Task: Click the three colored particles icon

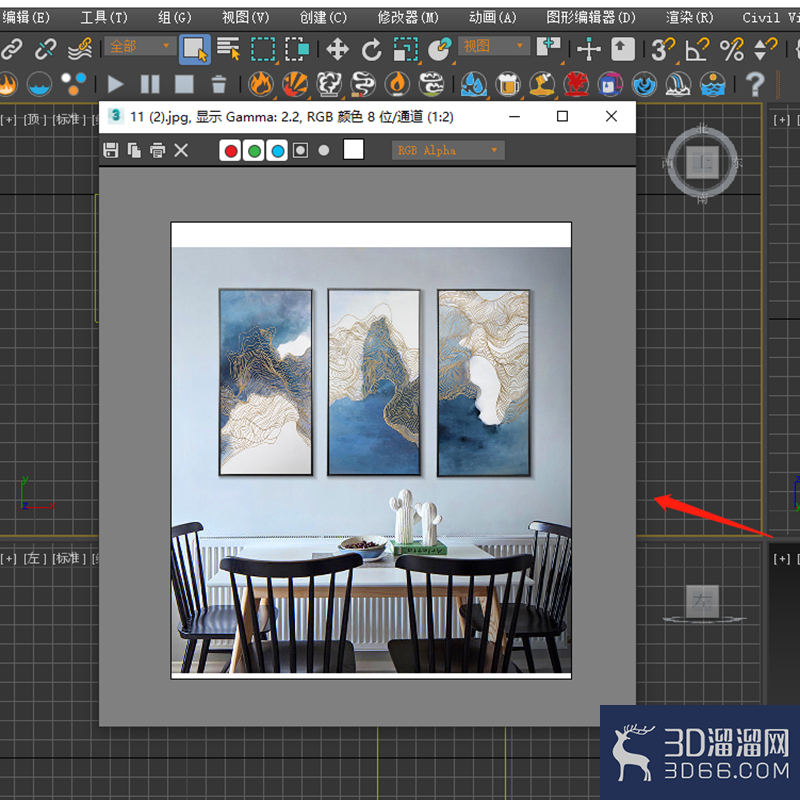Action: pyautogui.click(x=73, y=84)
